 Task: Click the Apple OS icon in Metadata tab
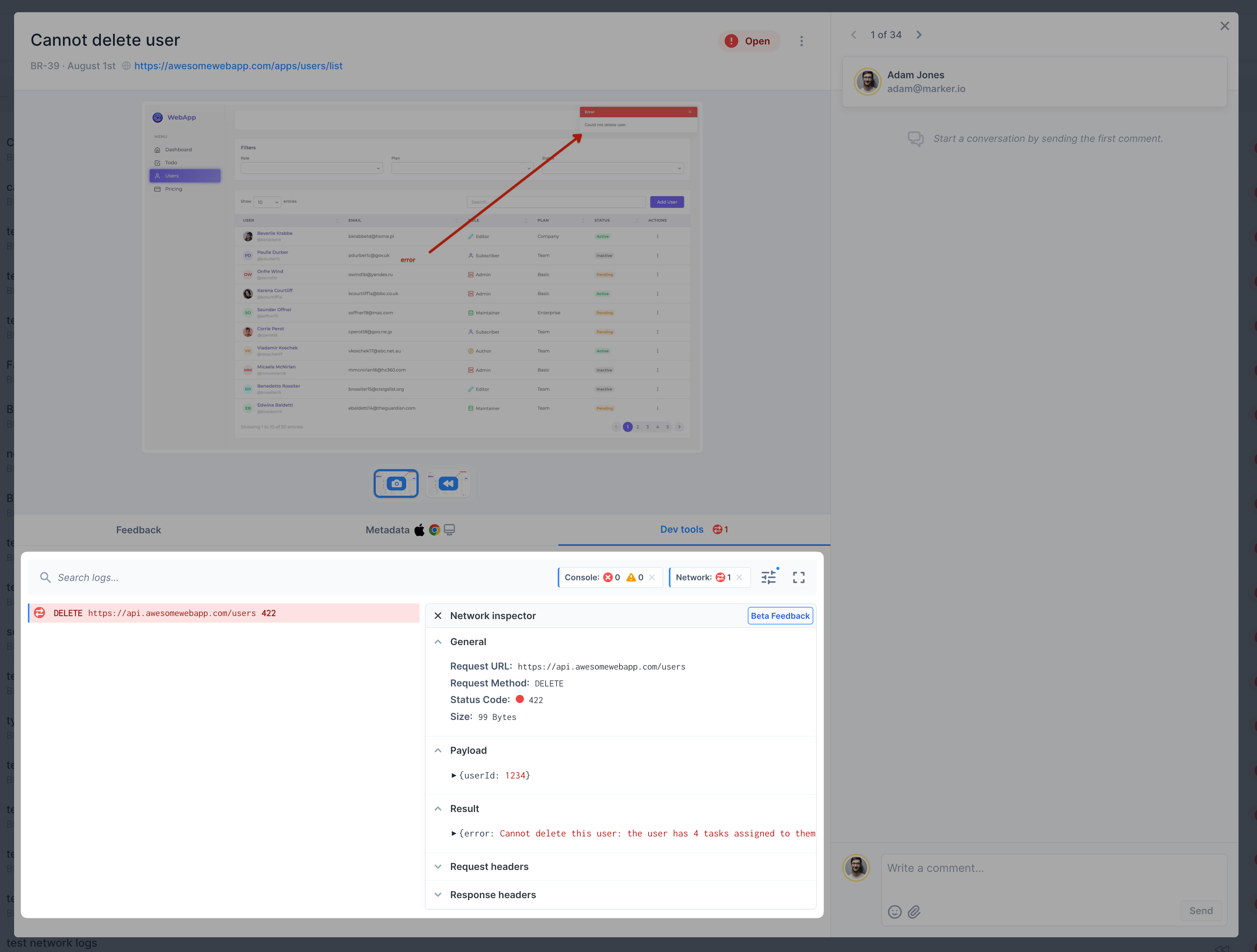click(x=419, y=530)
